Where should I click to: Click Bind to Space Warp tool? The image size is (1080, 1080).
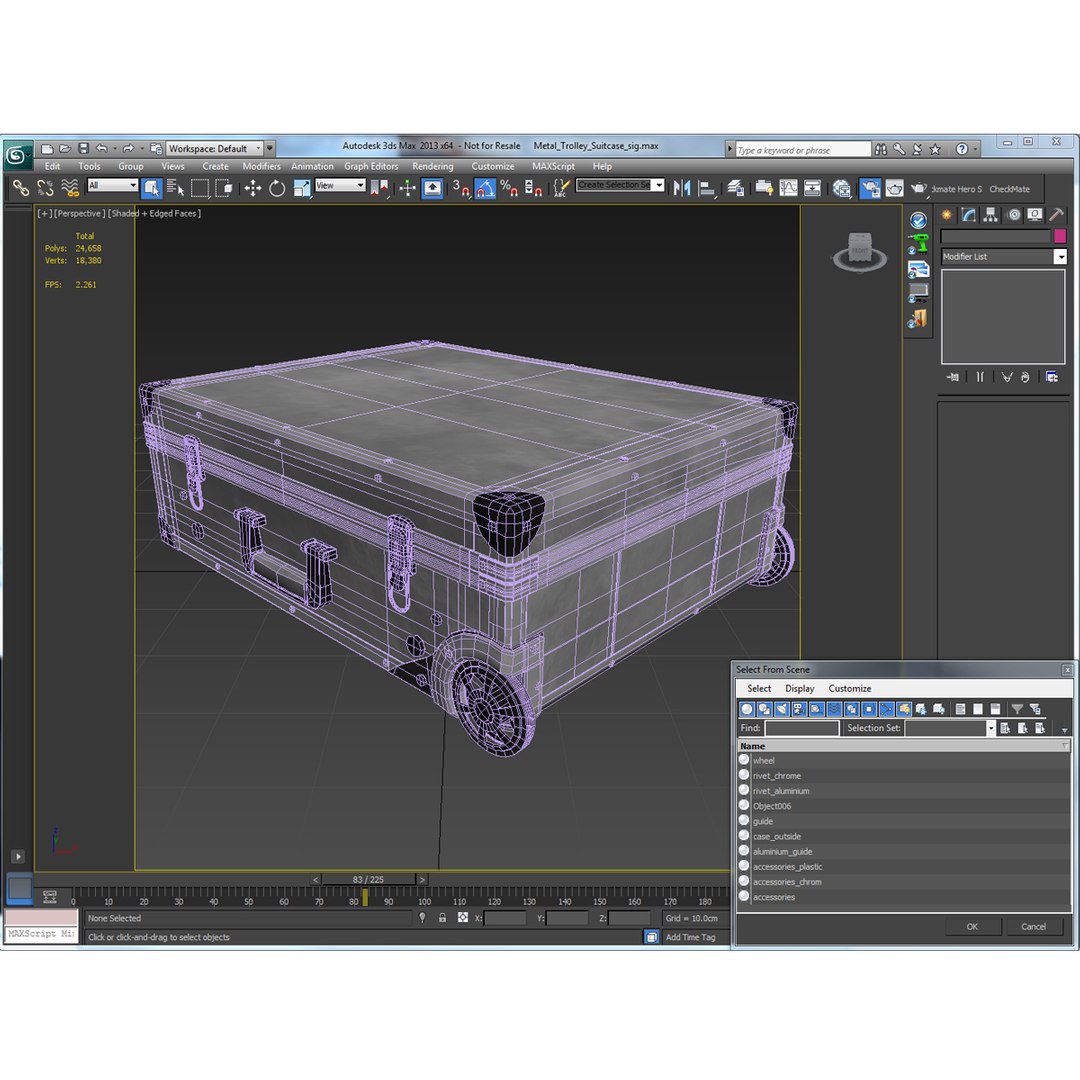pos(70,187)
